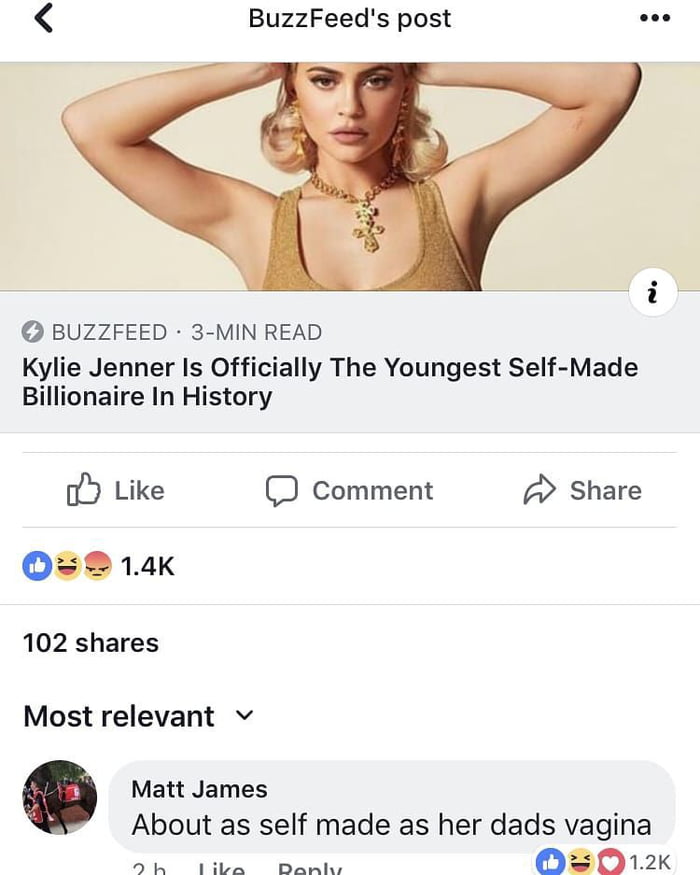Tap the 1.4K reactions count
Viewport: 700px width, 875px height.
148,566
